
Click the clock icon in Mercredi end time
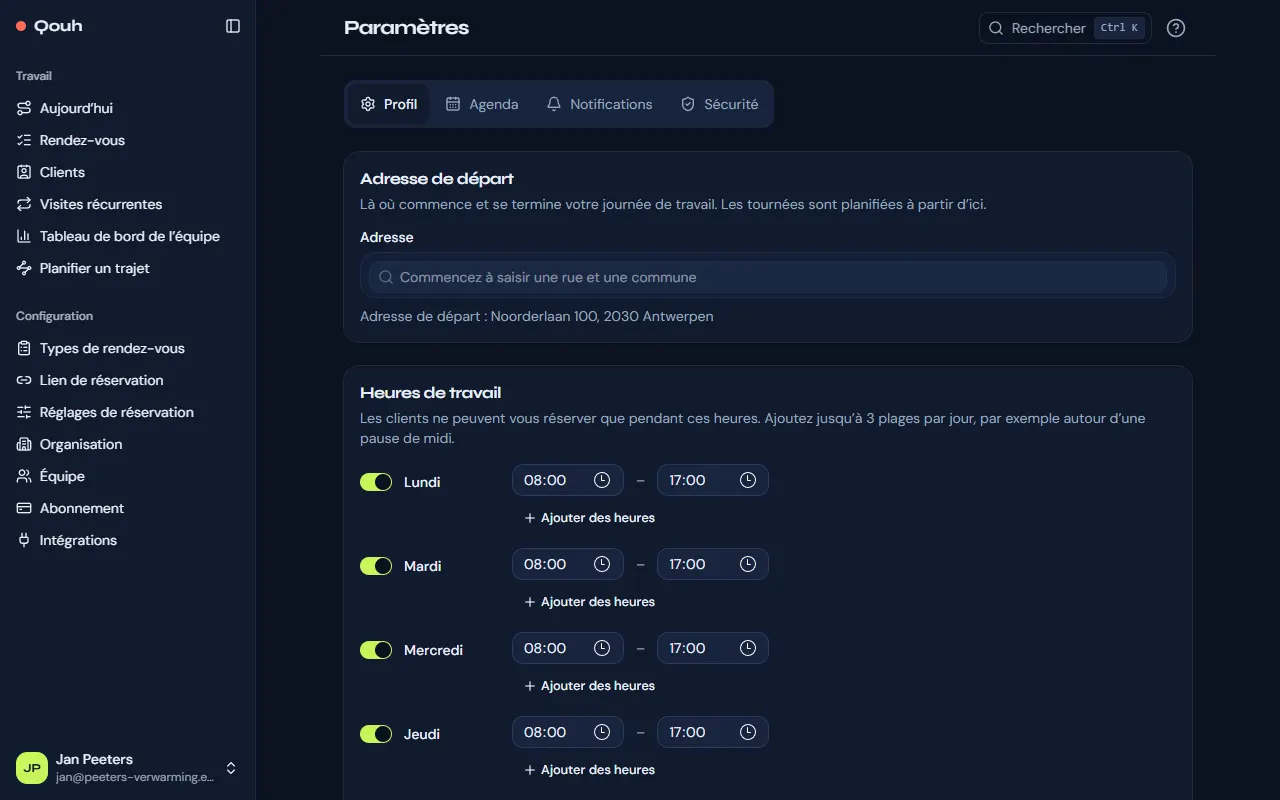748,648
